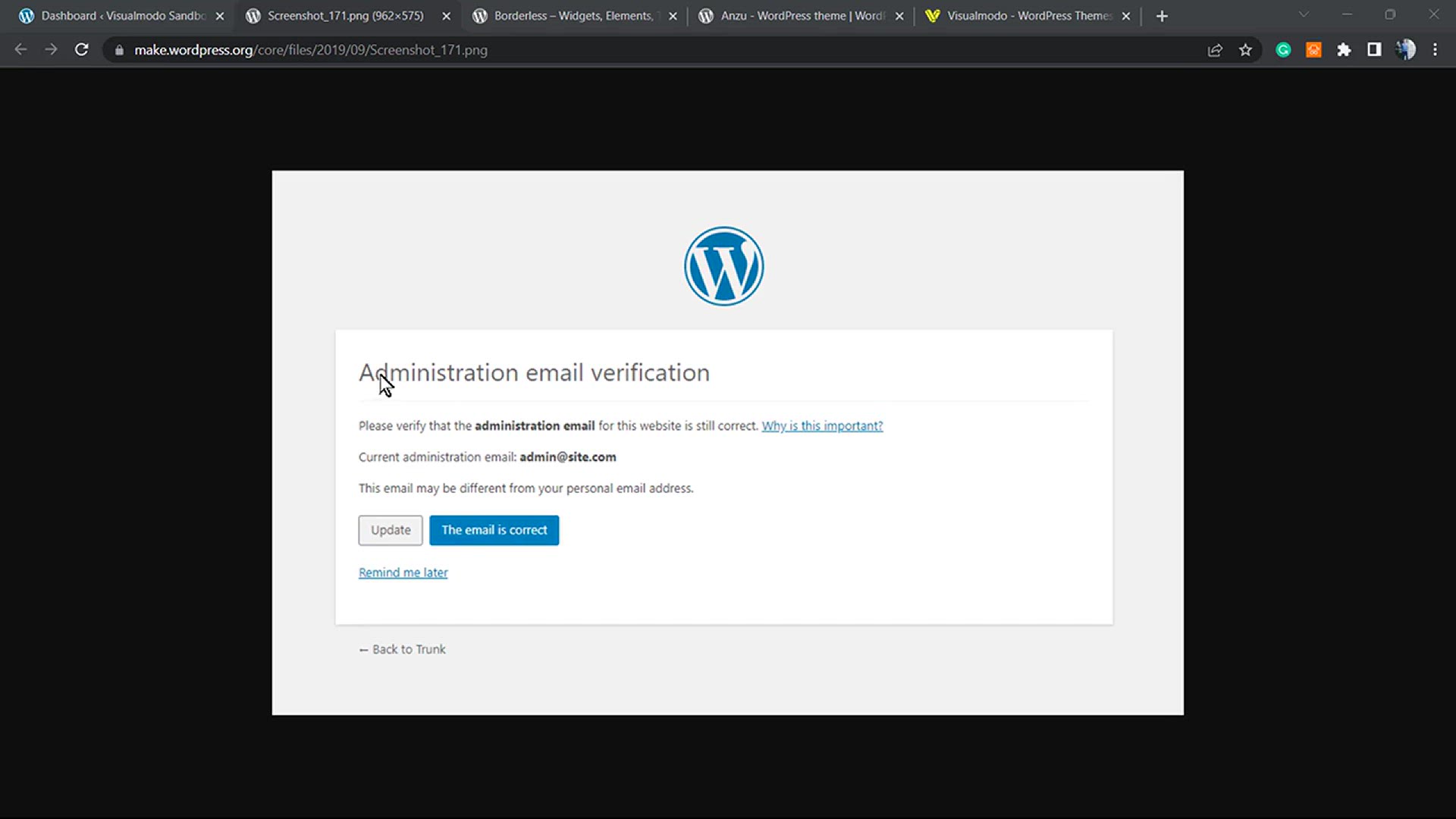The height and width of the screenshot is (819, 1456).
Task: Open a new tab with the plus icon
Action: click(1162, 16)
